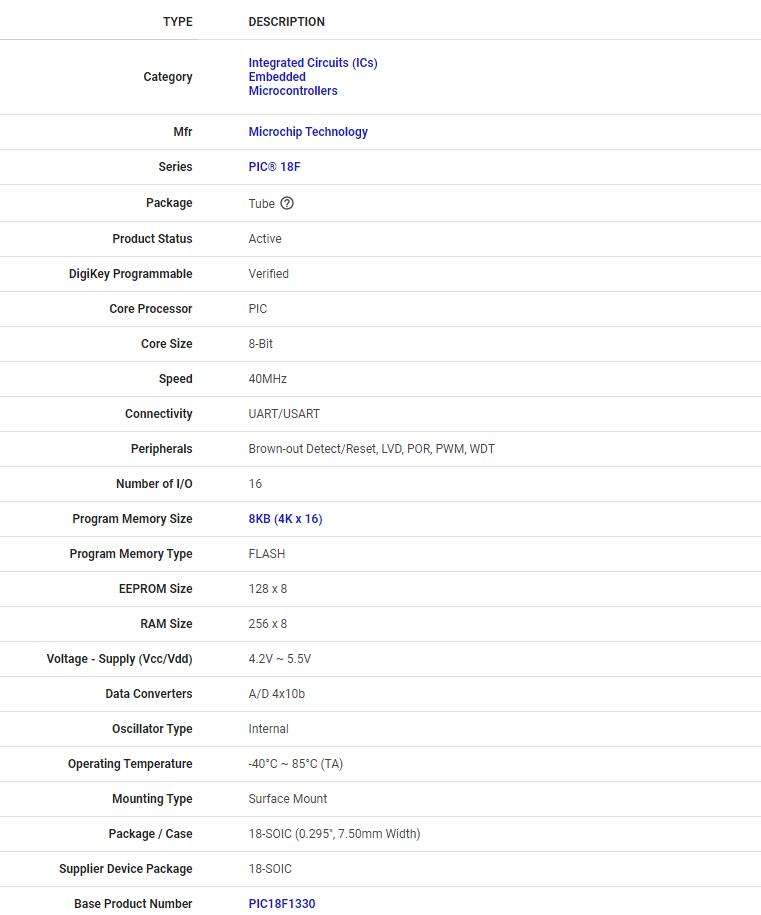
Task: Click the UART/USART connectivity value
Action: pyautogui.click(x=284, y=414)
